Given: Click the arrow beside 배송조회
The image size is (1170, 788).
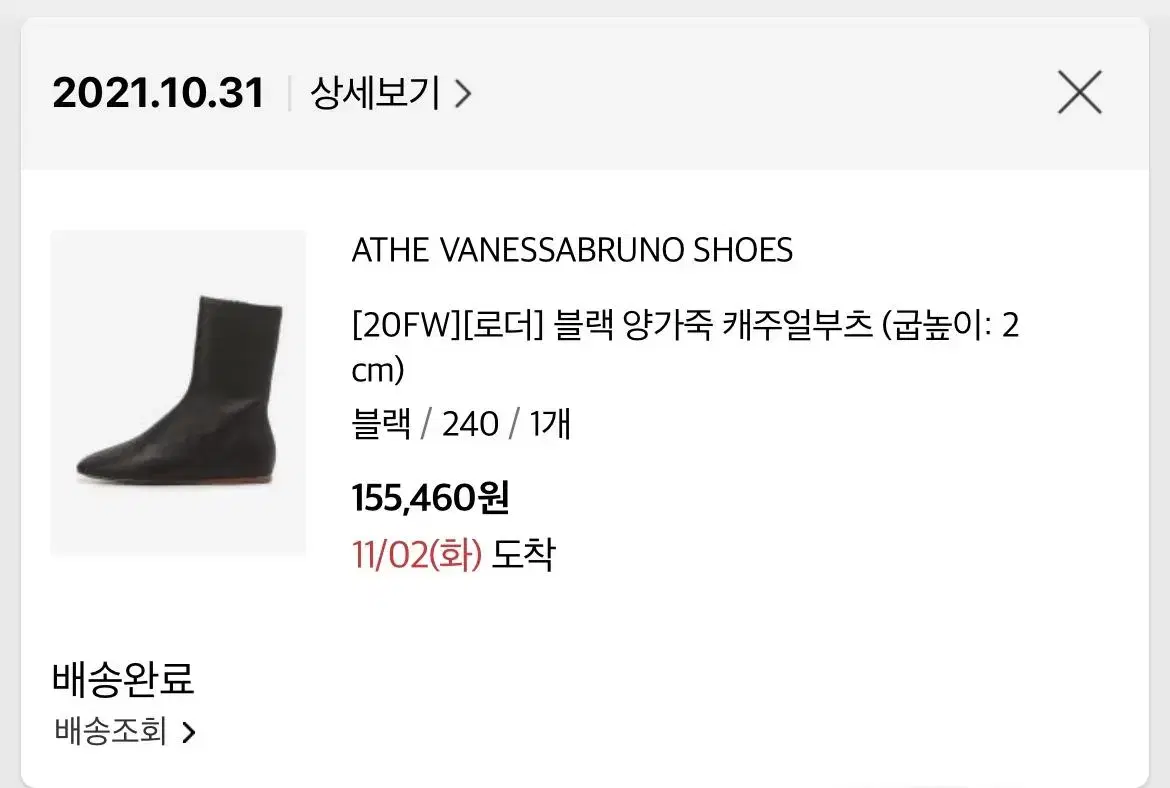Looking at the screenshot, I should [x=189, y=732].
